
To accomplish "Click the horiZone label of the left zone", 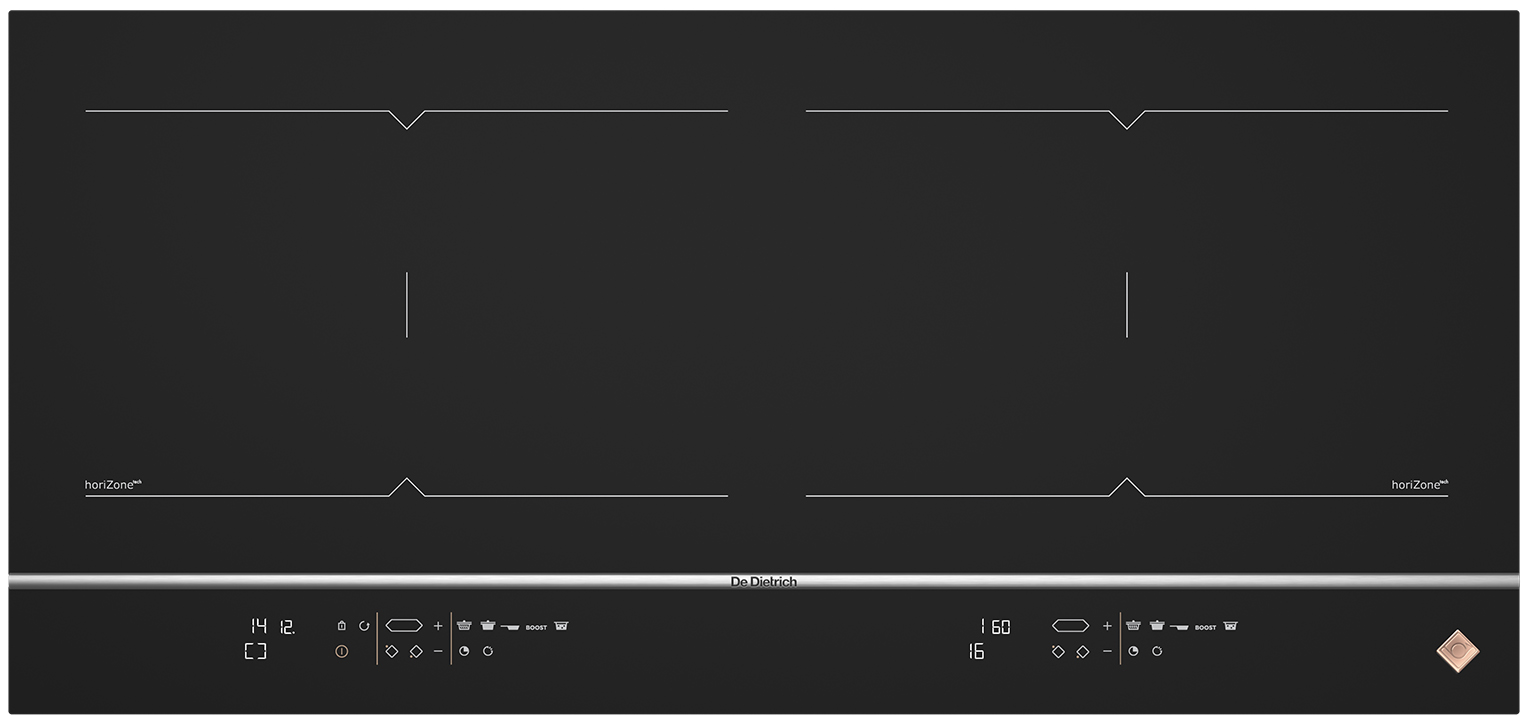I will [113, 485].
